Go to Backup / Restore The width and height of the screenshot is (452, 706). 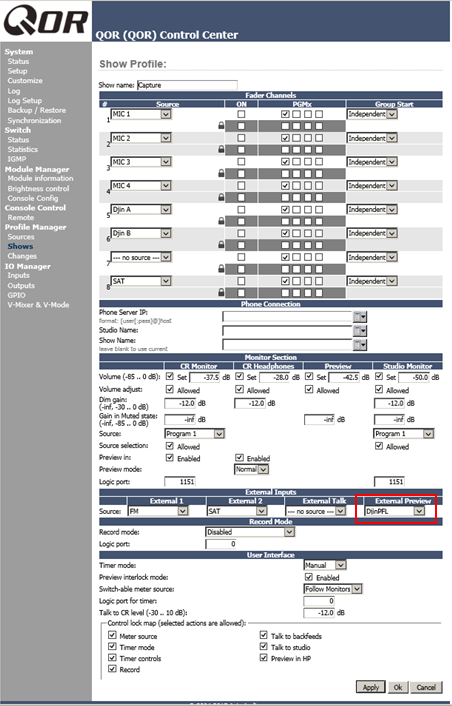36,110
